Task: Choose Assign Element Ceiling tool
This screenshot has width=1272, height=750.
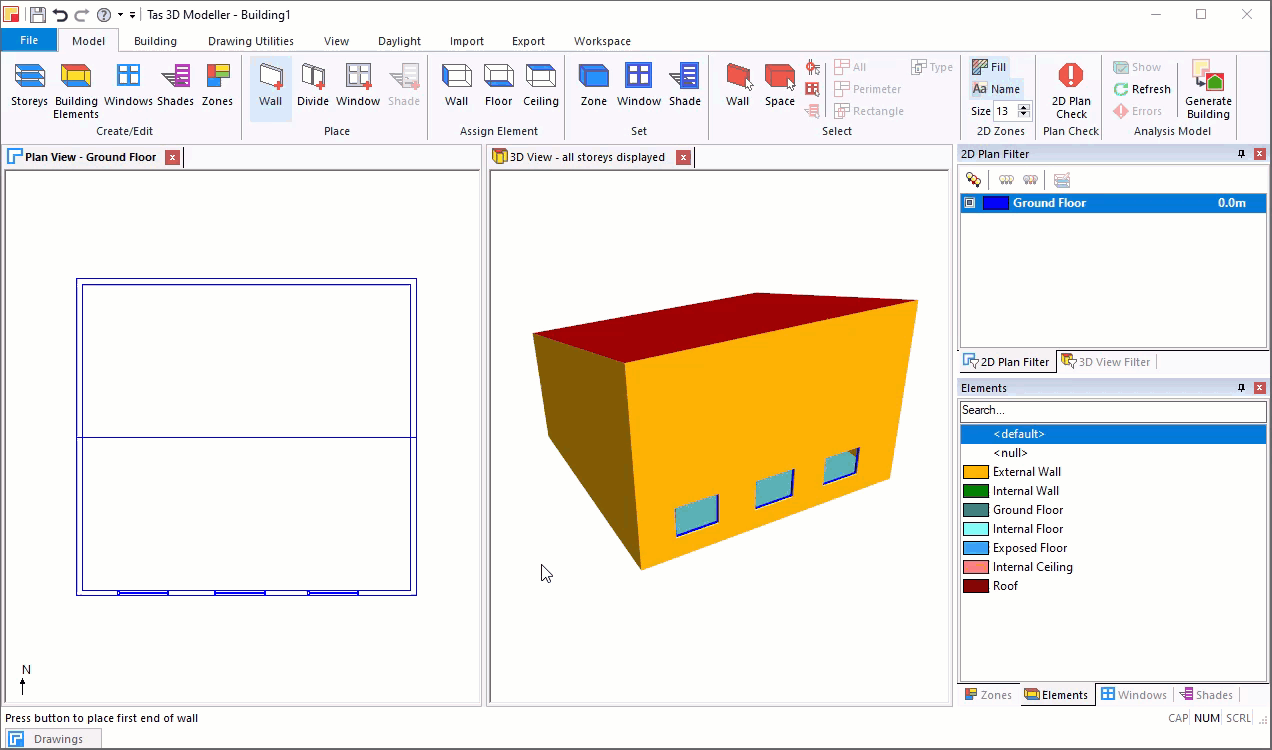Action: (x=541, y=85)
